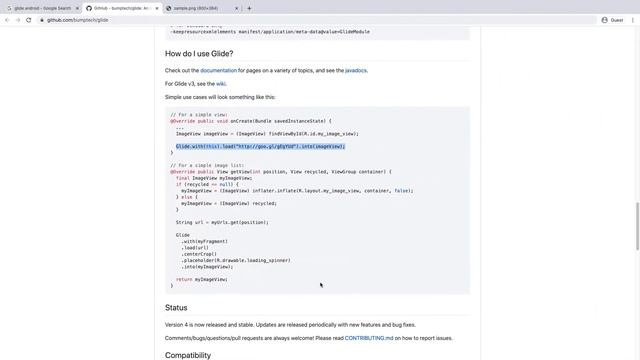Open the wiki link for Glide v3
Image resolution: width=640 pixels, height=360 pixels.
tap(220, 84)
